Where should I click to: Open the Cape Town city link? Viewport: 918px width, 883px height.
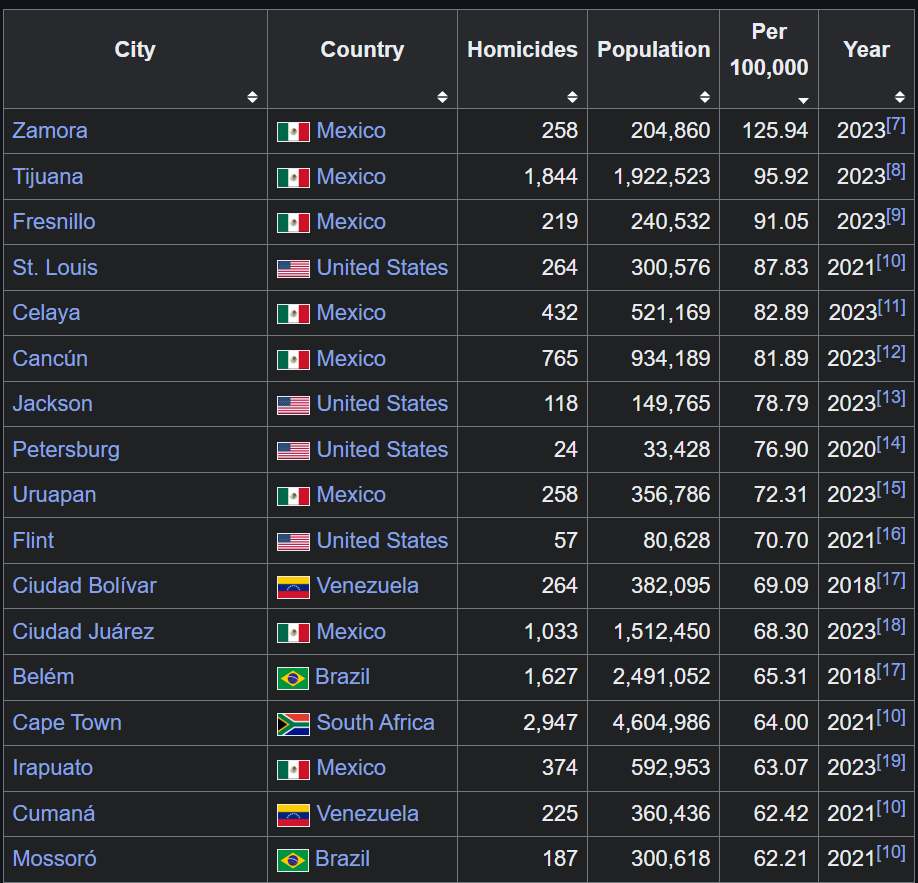pyautogui.click(x=67, y=723)
